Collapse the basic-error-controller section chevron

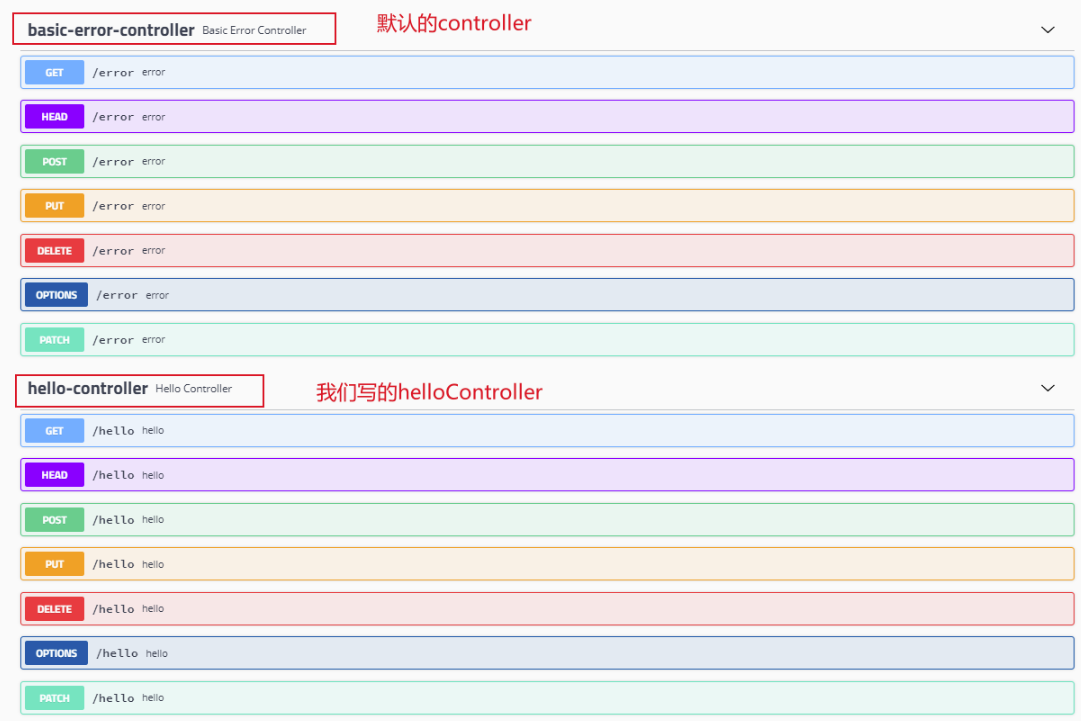(1047, 30)
